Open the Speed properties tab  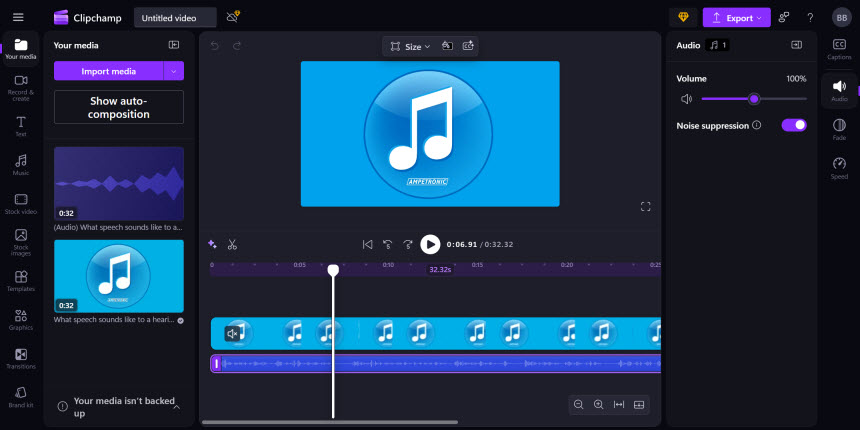point(839,168)
